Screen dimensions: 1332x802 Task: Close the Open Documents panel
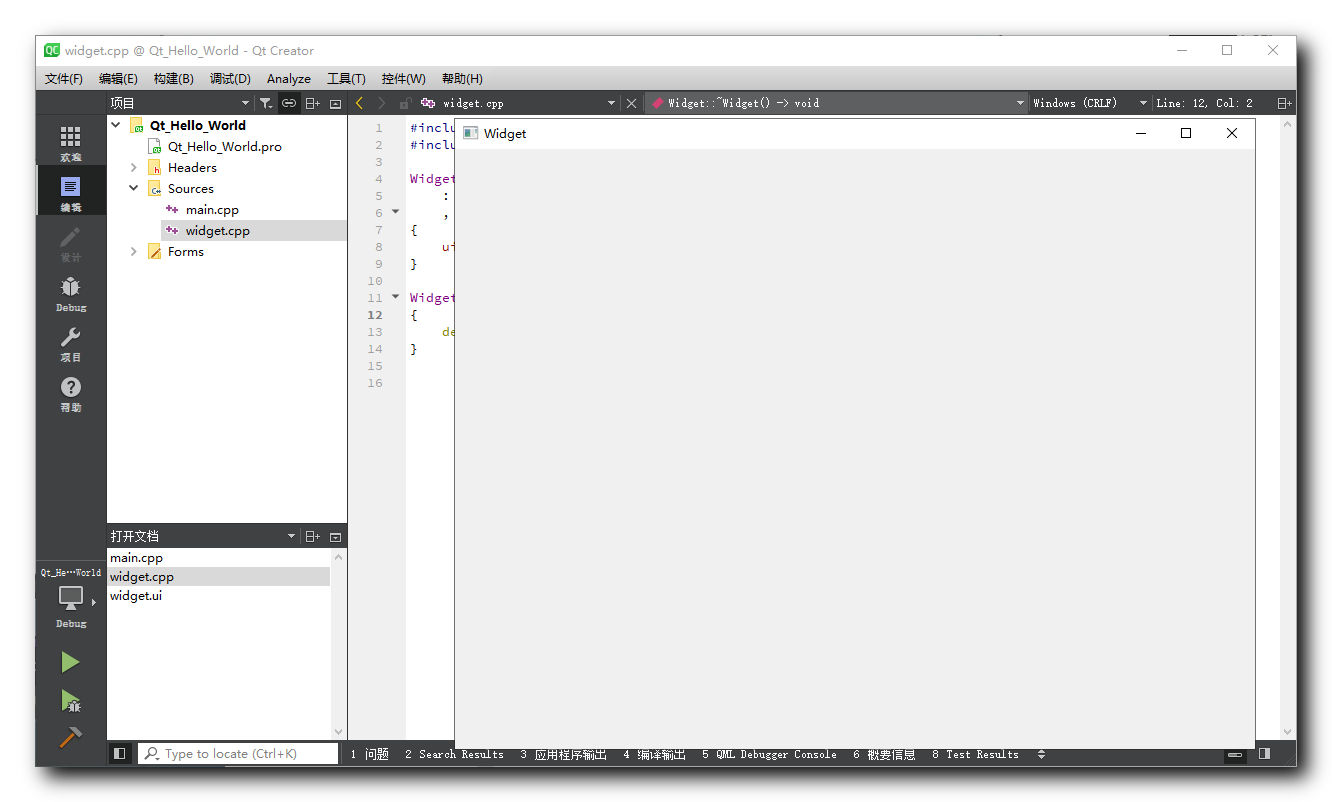(x=335, y=536)
